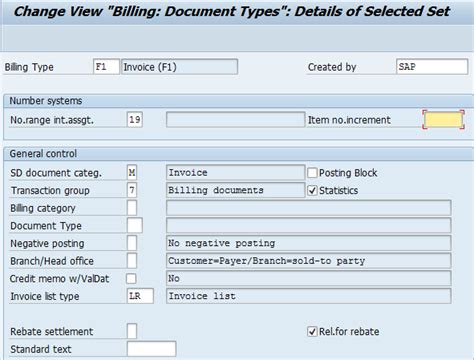Focus the Standard text input field
The height and width of the screenshot is (360, 474).
click(152, 349)
